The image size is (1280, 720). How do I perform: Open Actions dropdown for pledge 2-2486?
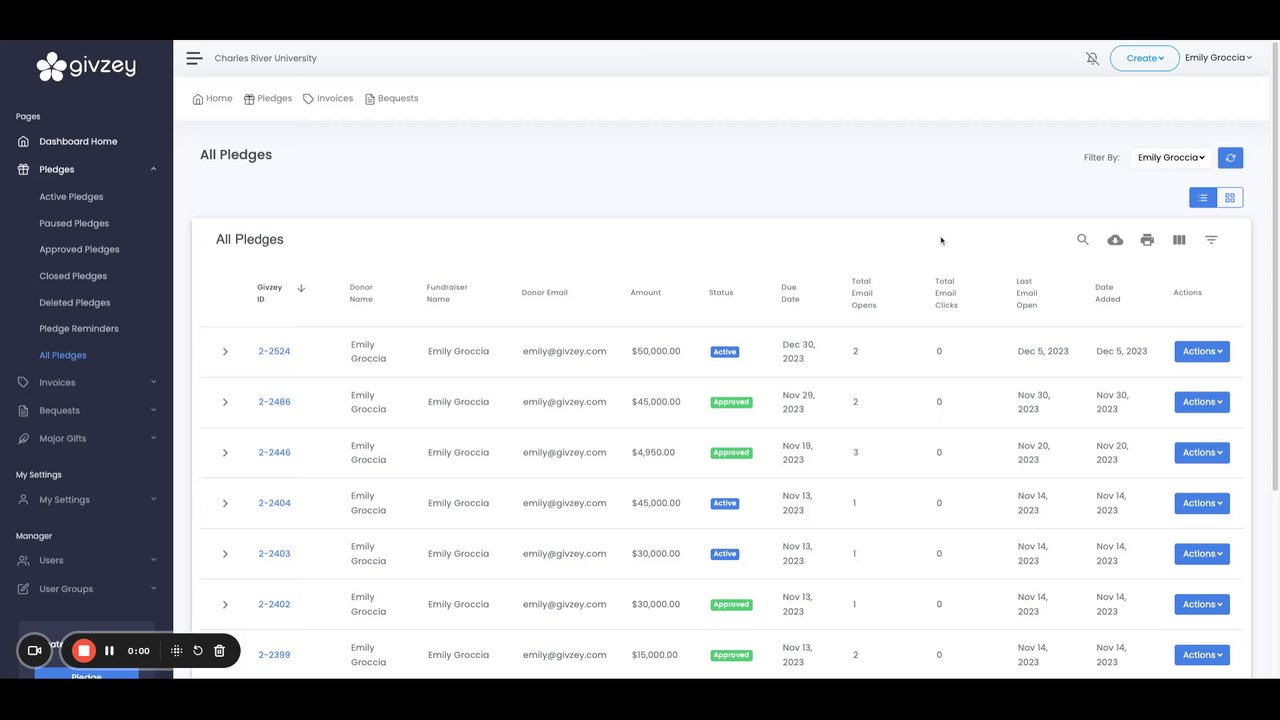1202,402
